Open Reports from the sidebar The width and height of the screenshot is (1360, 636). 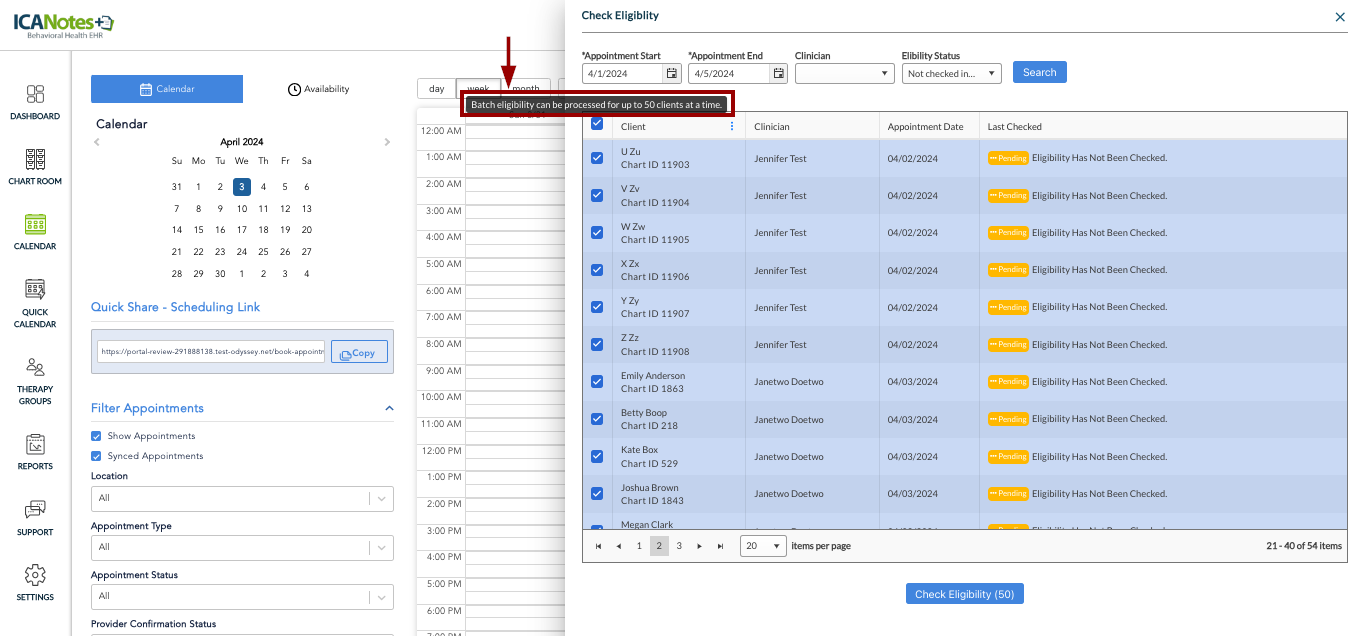pyautogui.click(x=35, y=451)
